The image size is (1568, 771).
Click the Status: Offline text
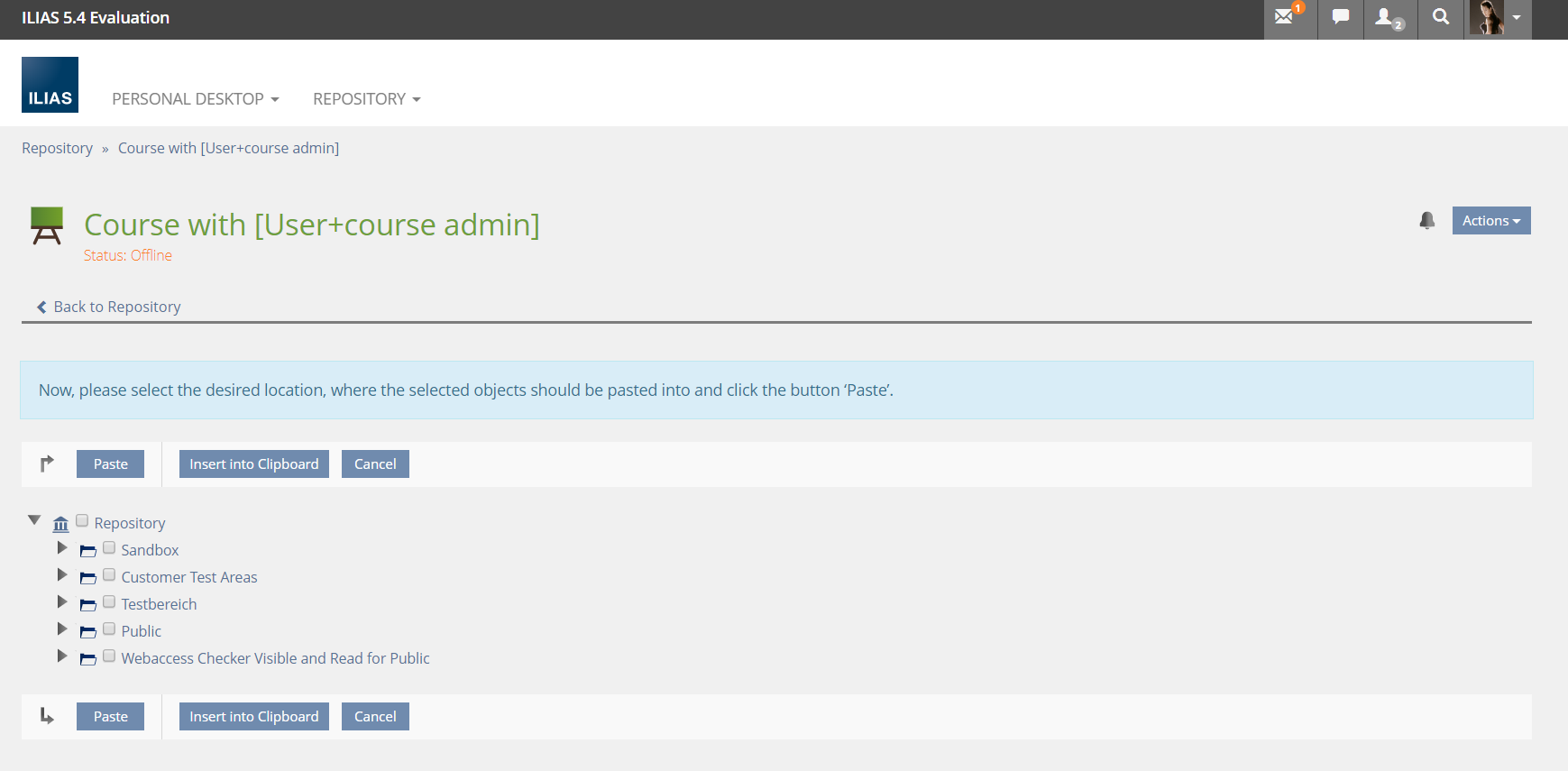pyautogui.click(x=128, y=256)
